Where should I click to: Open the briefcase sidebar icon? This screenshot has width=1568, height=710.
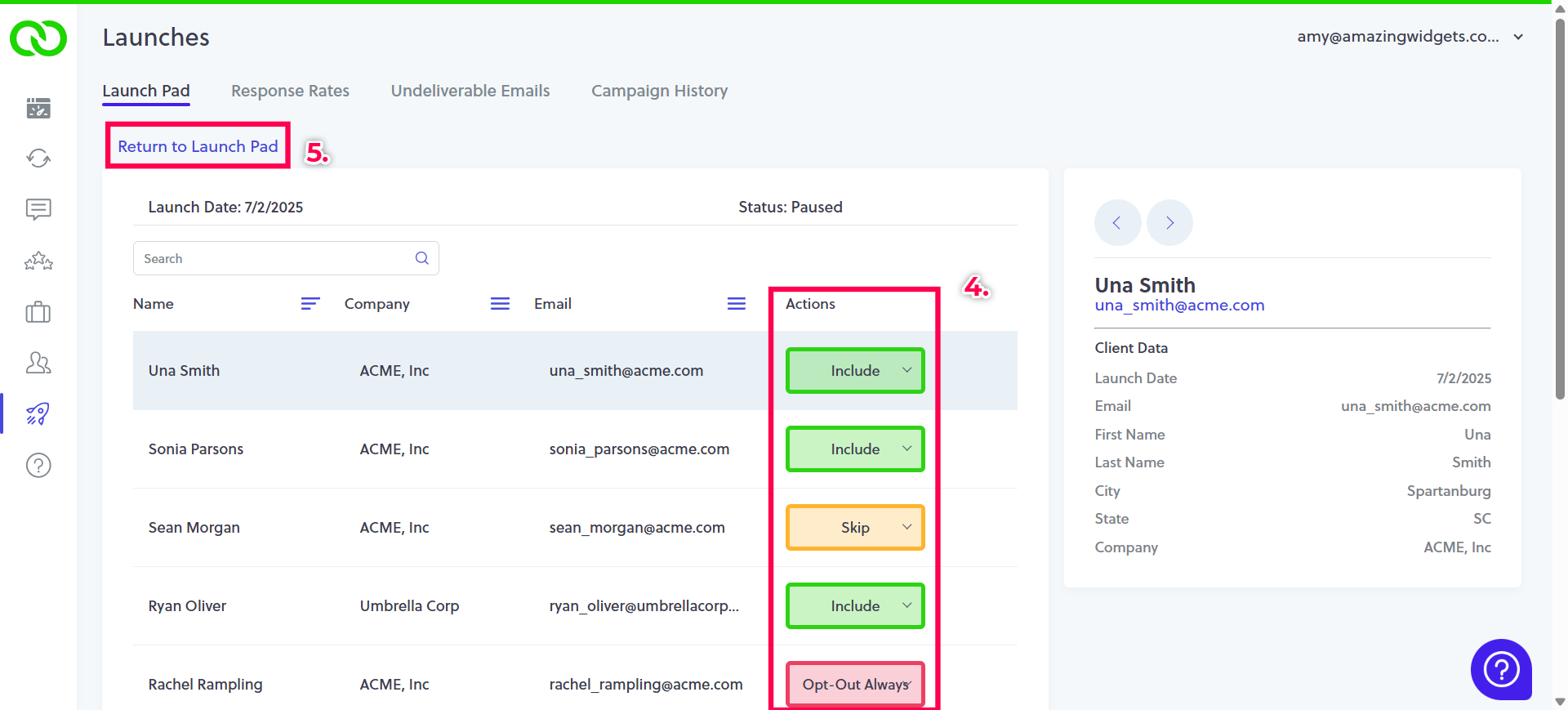coord(38,312)
